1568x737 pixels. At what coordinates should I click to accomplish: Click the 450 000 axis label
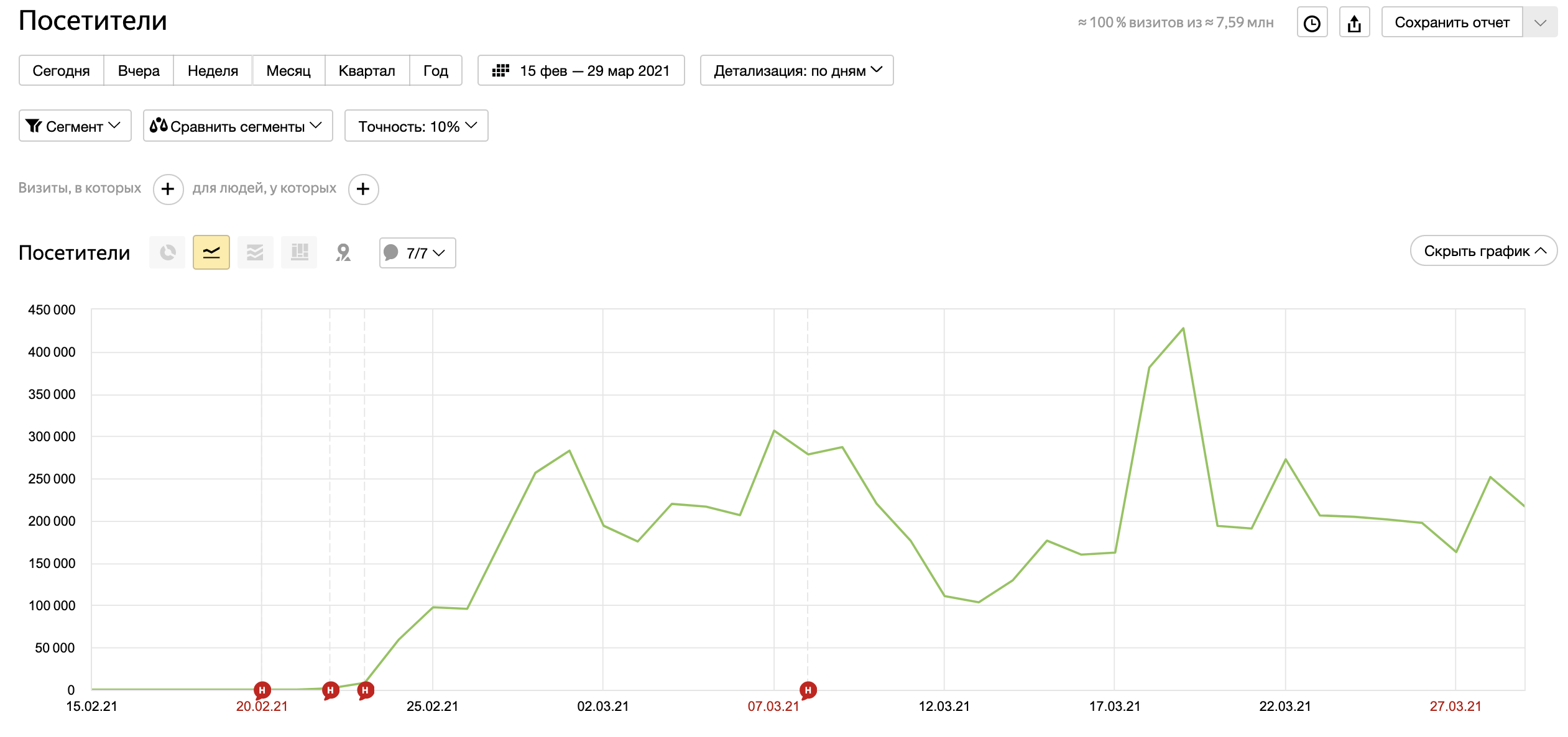(x=52, y=310)
